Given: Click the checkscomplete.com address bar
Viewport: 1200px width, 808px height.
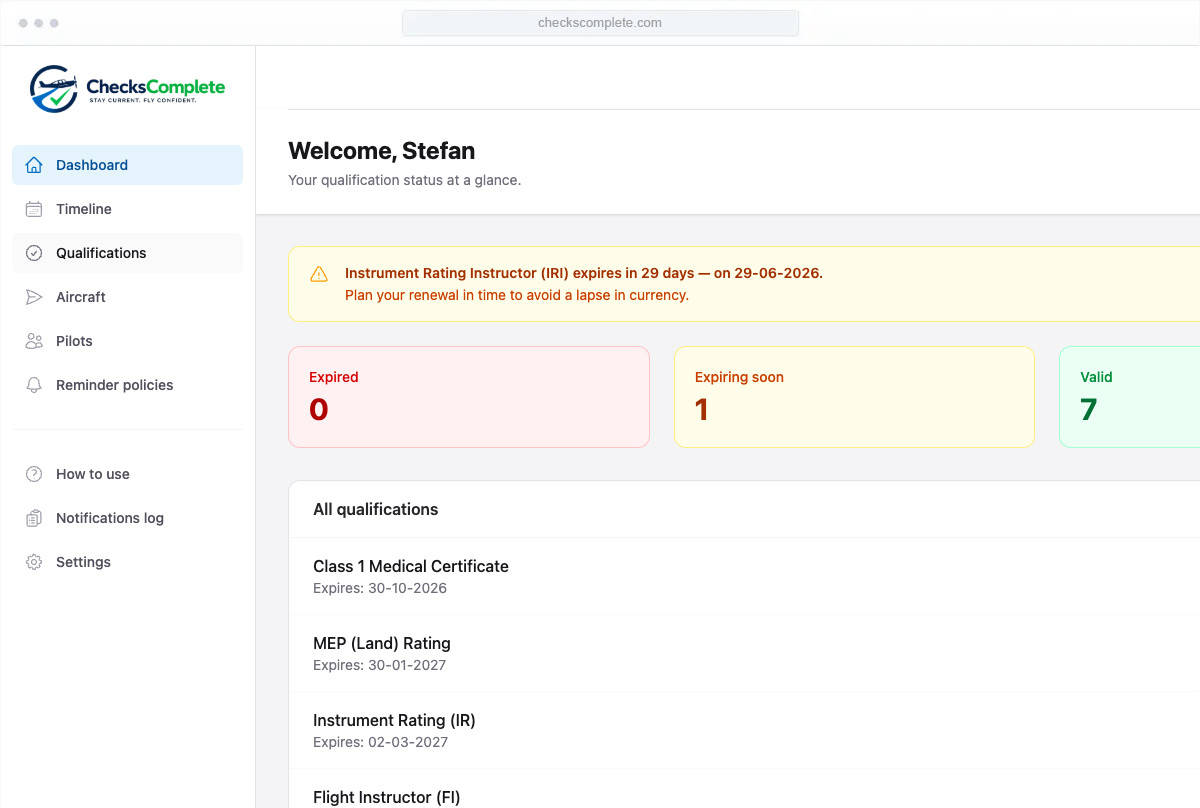Looking at the screenshot, I should (600, 23).
